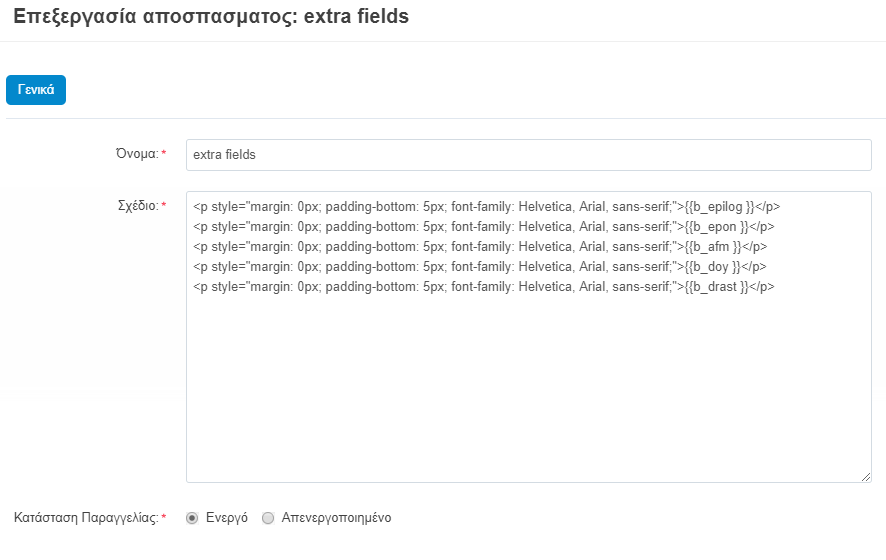Click the Όνομα field label
Viewport: 886px width, 560px height.
(137, 154)
